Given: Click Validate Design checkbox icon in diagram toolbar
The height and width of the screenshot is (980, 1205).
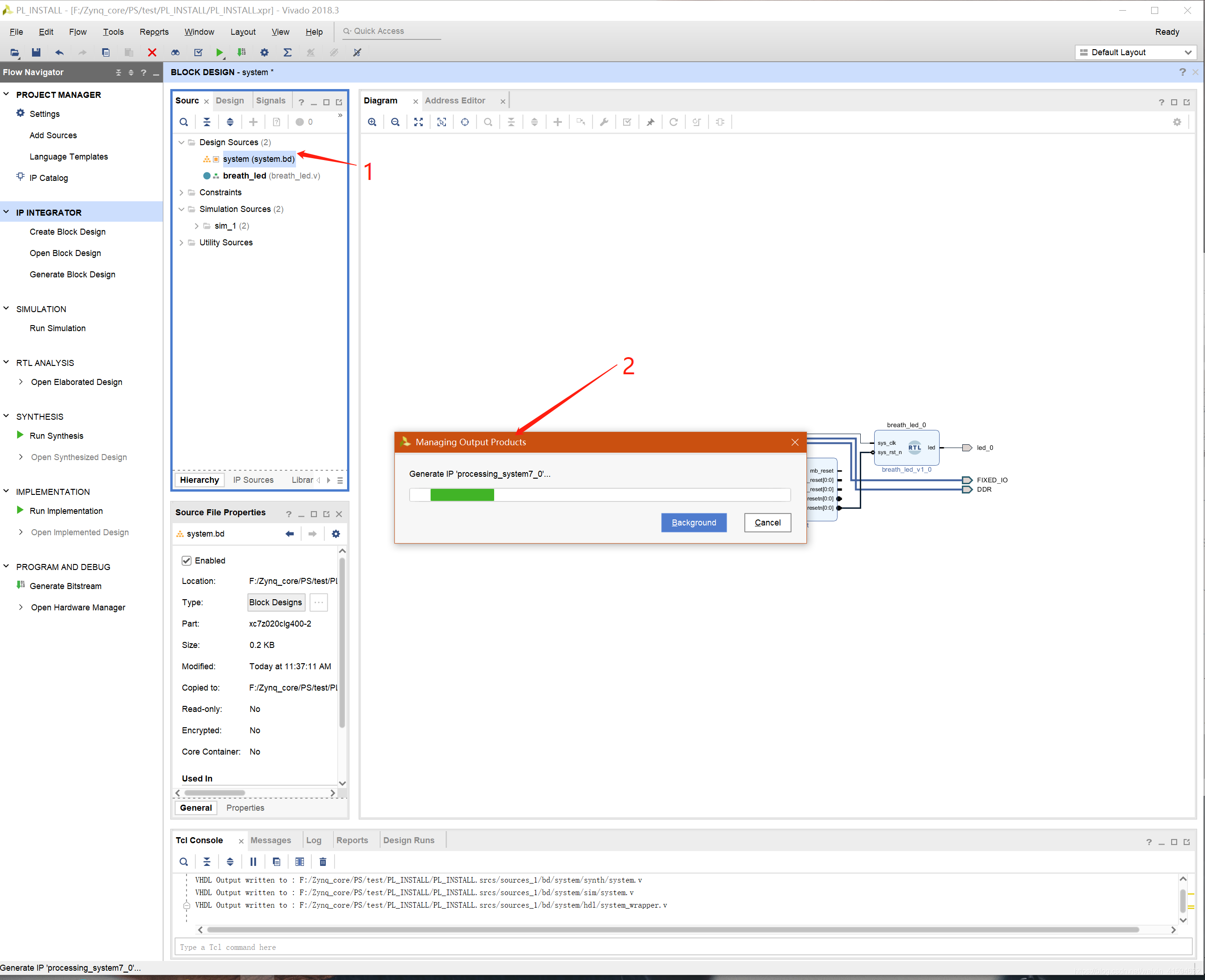Looking at the screenshot, I should click(627, 122).
